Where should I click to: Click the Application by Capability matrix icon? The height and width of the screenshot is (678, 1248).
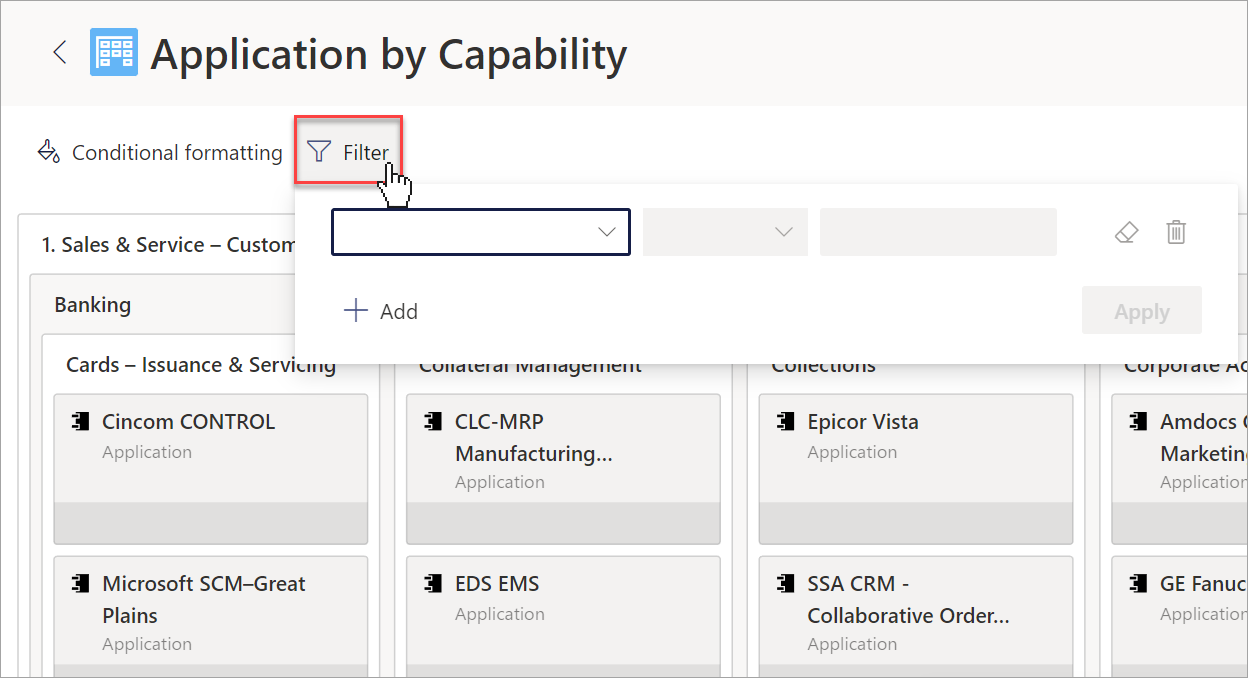point(114,52)
